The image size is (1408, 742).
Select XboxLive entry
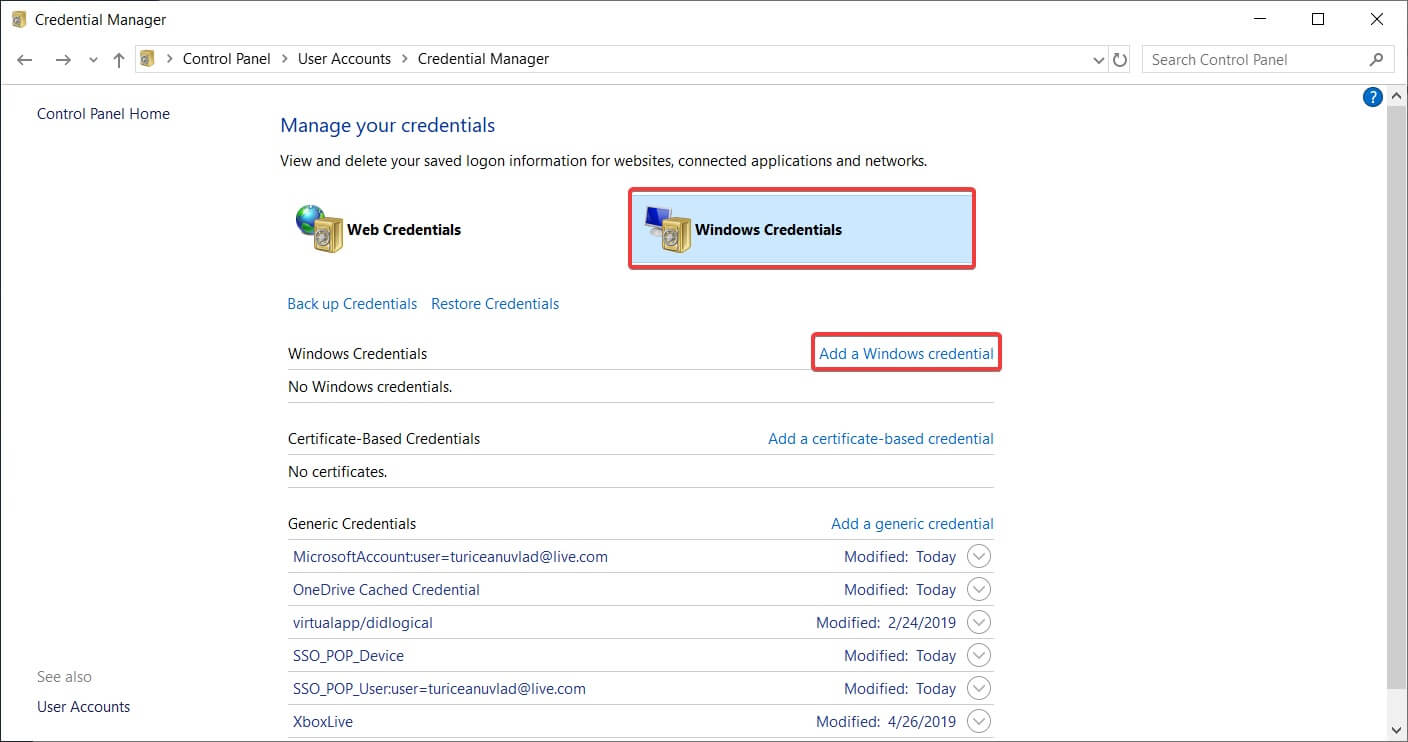point(323,722)
